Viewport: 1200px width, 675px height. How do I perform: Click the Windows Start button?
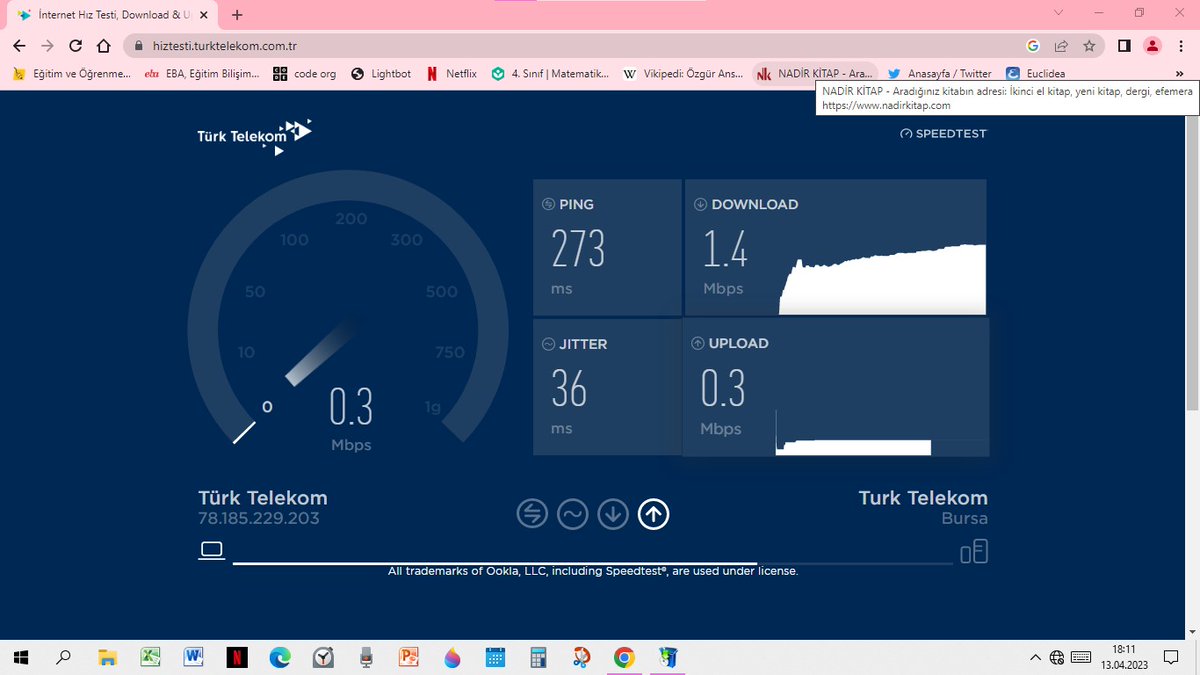click(x=20, y=657)
